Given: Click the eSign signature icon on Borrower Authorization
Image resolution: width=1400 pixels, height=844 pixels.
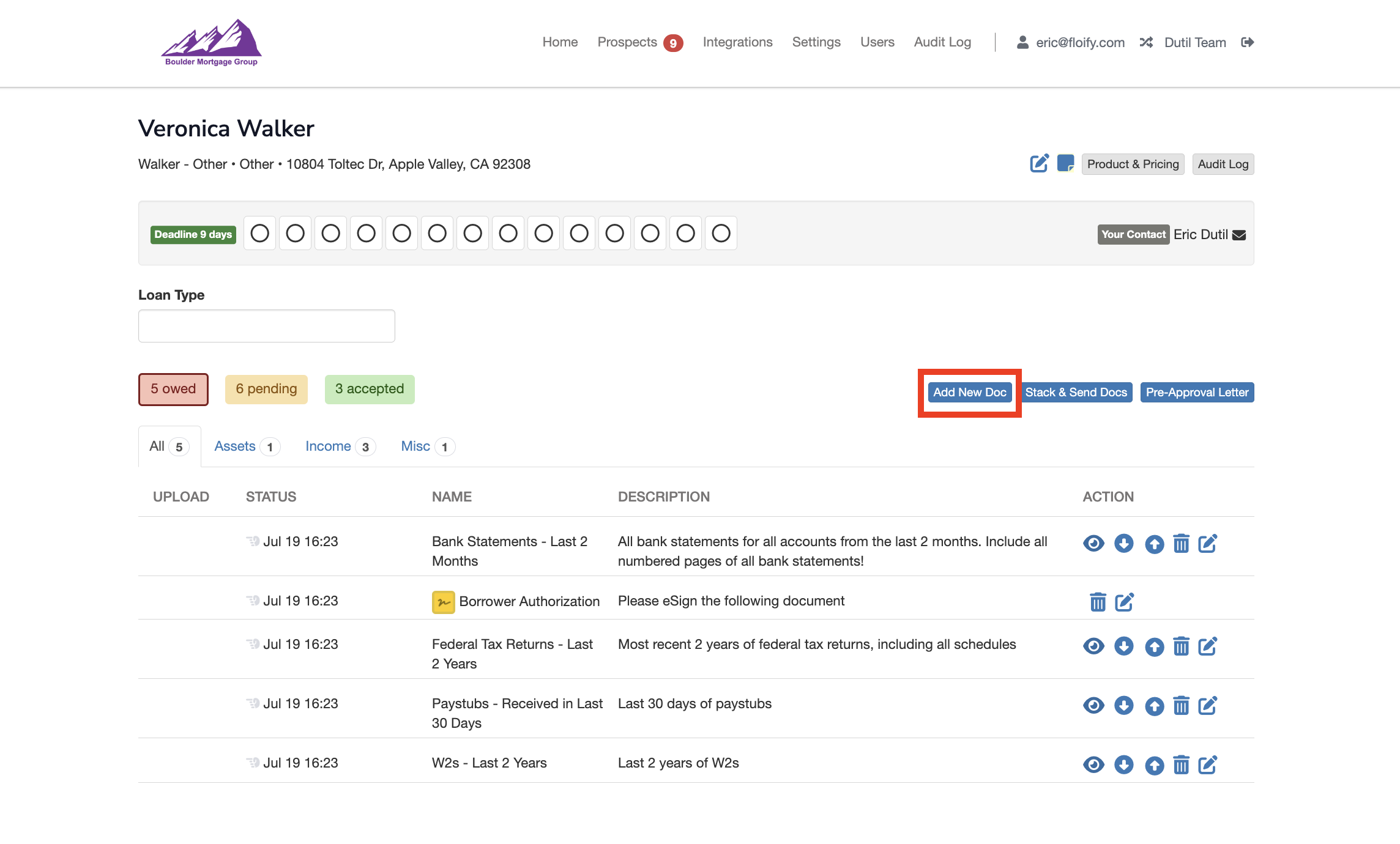Looking at the screenshot, I should coord(442,601).
